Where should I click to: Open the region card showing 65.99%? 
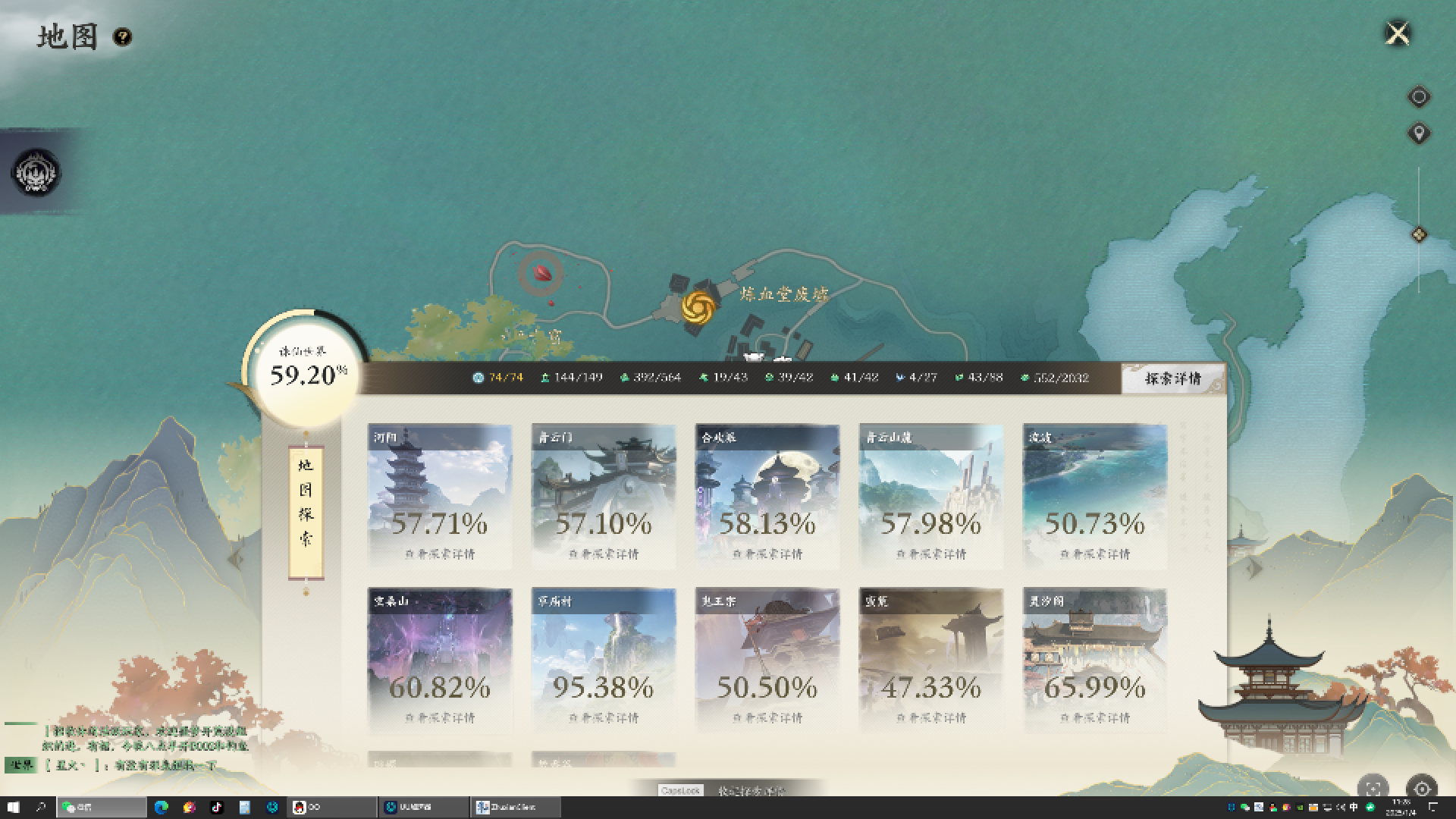click(1095, 660)
